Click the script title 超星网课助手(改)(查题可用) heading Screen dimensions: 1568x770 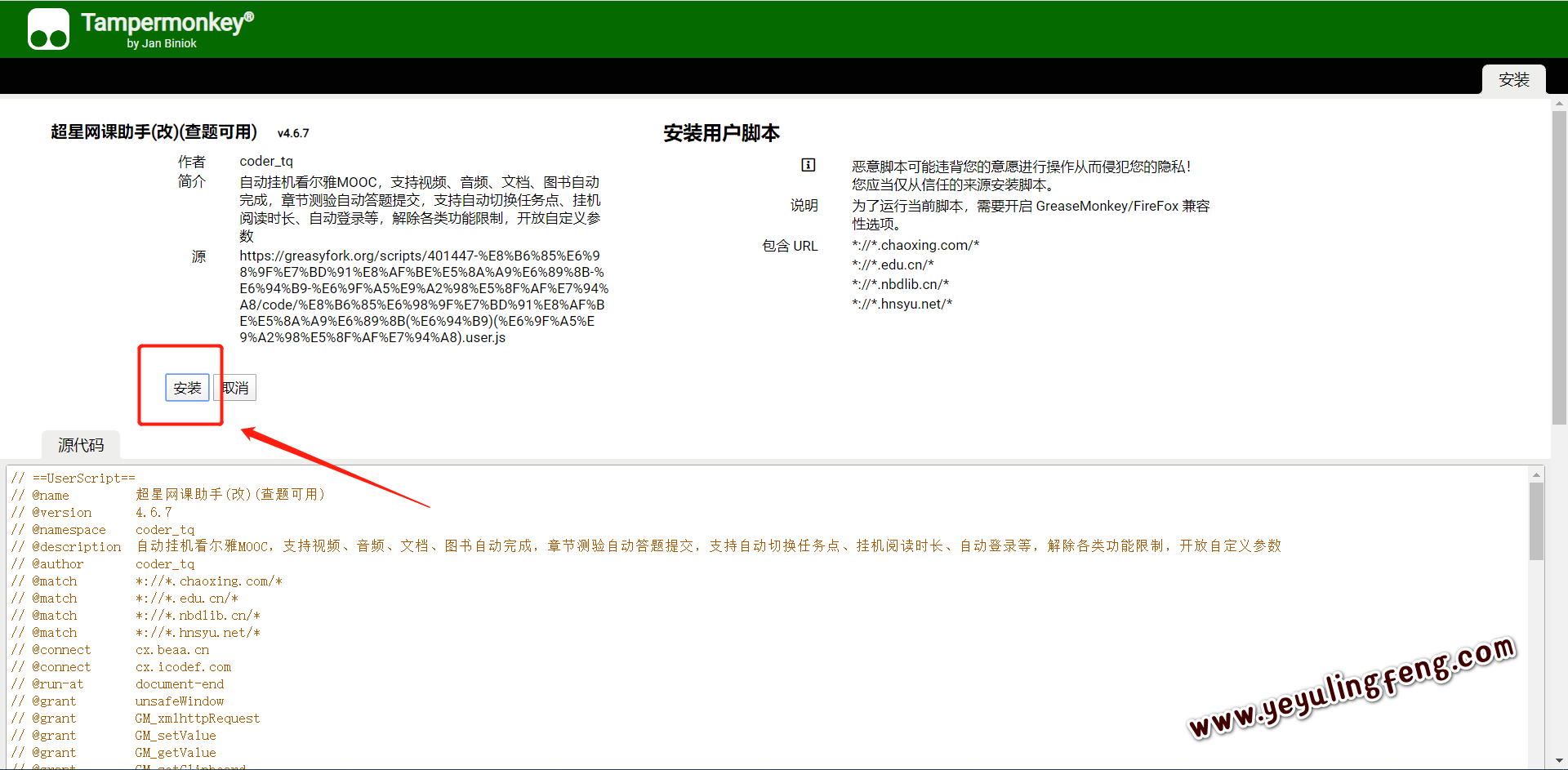pos(154,131)
